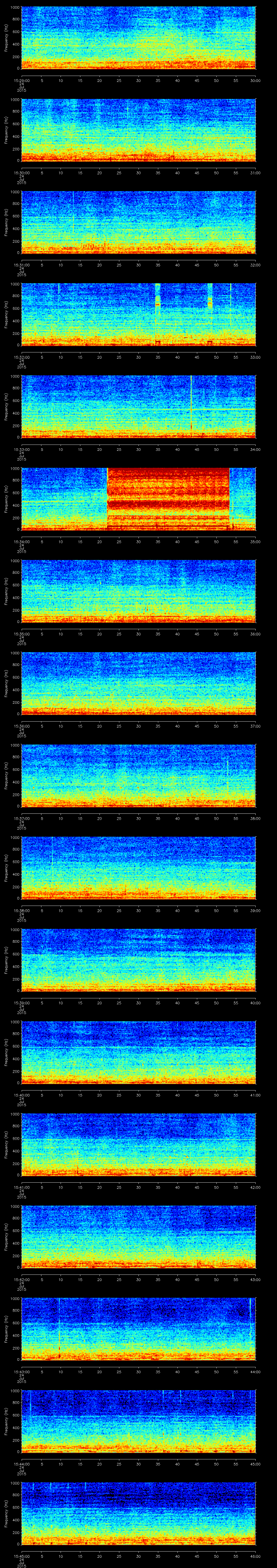Click the 15:36:00 start time label
277x1568 pixels.
click(x=21, y=726)
